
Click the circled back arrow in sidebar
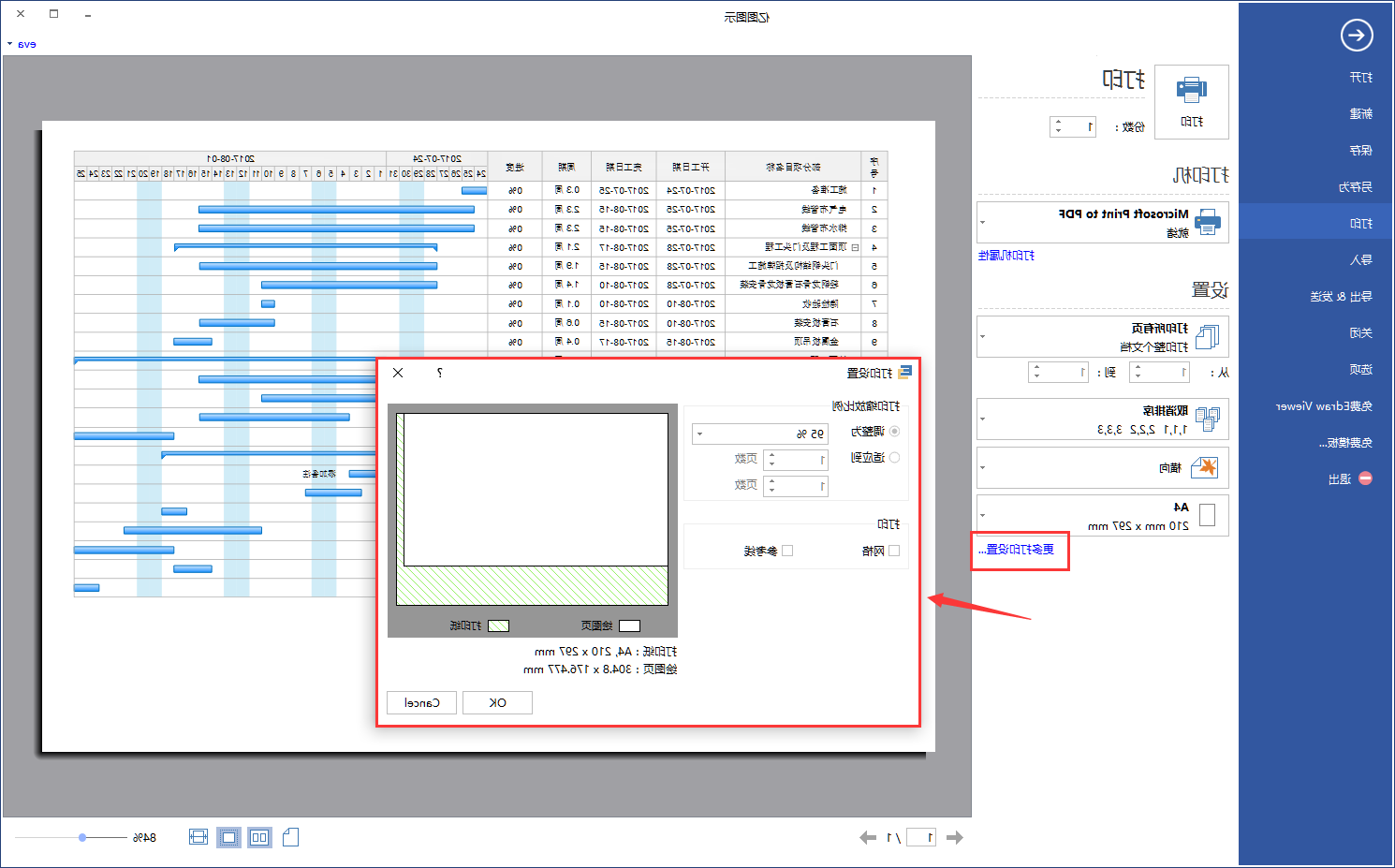pyautogui.click(x=1357, y=36)
